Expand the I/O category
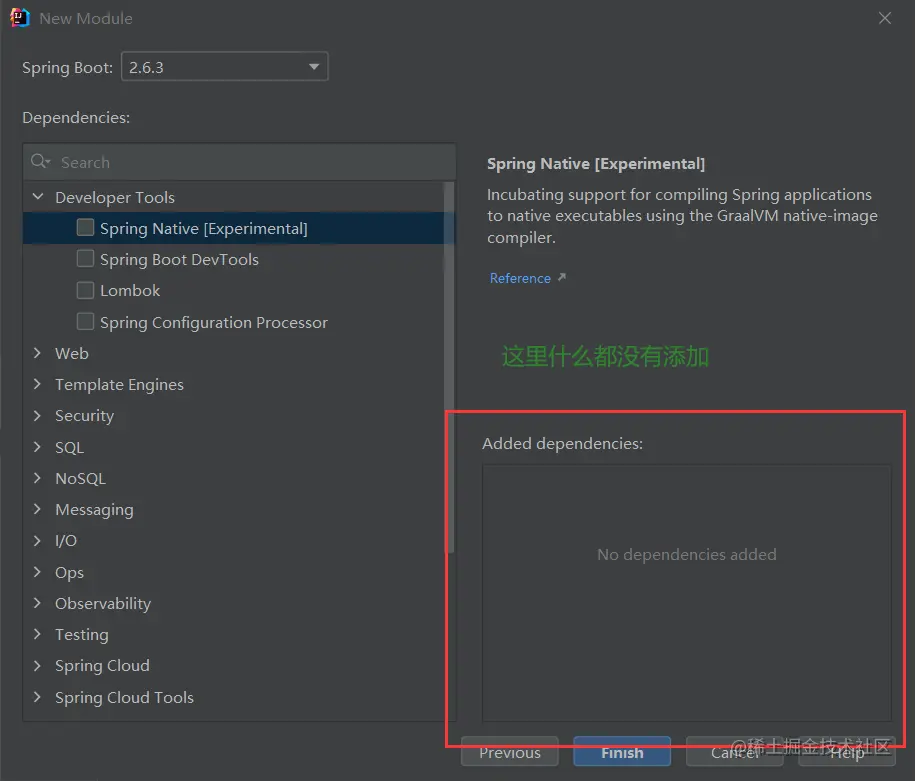The height and width of the screenshot is (781, 915). 37,540
